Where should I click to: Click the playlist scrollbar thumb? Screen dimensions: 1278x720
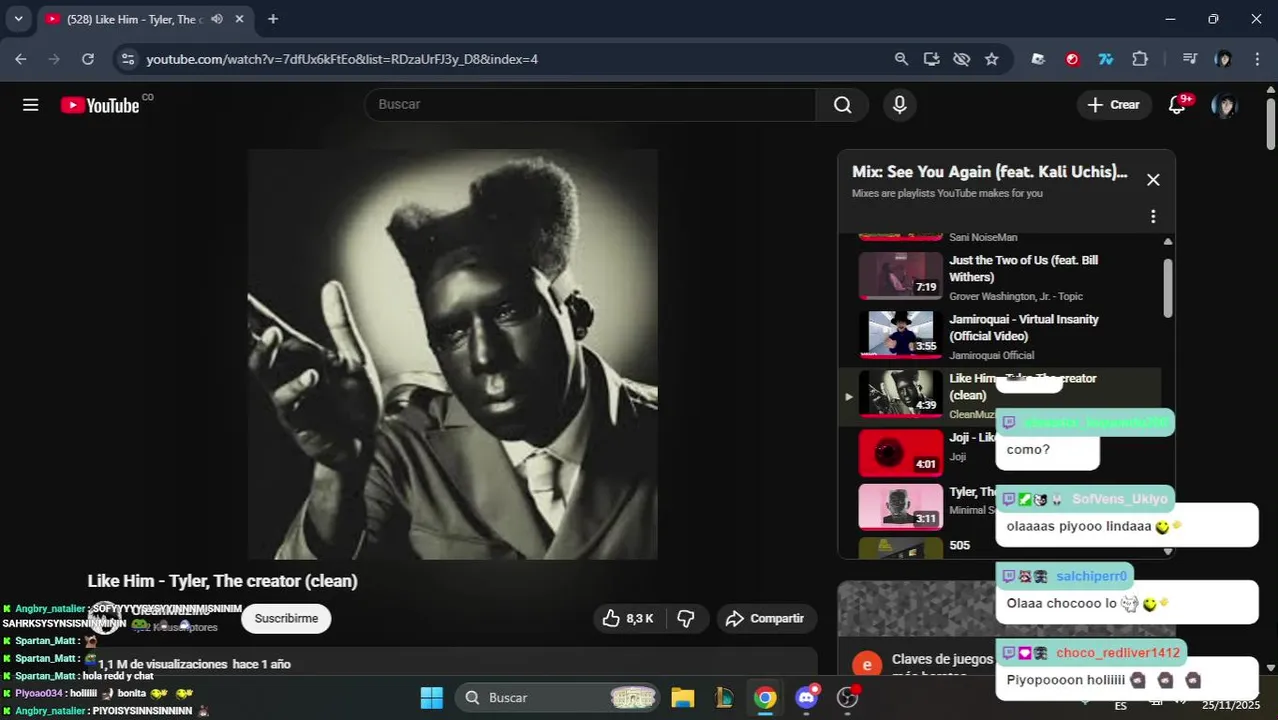1167,288
